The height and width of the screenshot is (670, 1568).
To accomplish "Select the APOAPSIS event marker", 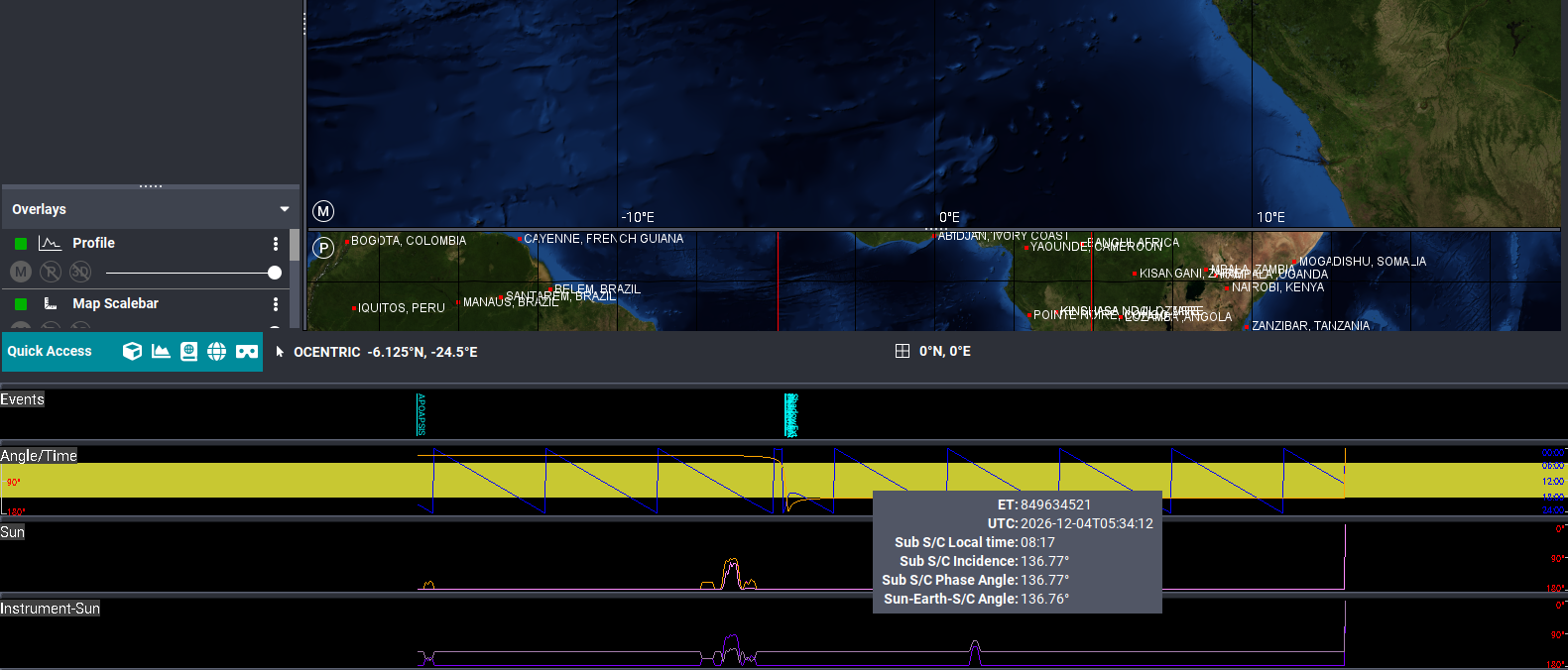I will [x=421, y=414].
